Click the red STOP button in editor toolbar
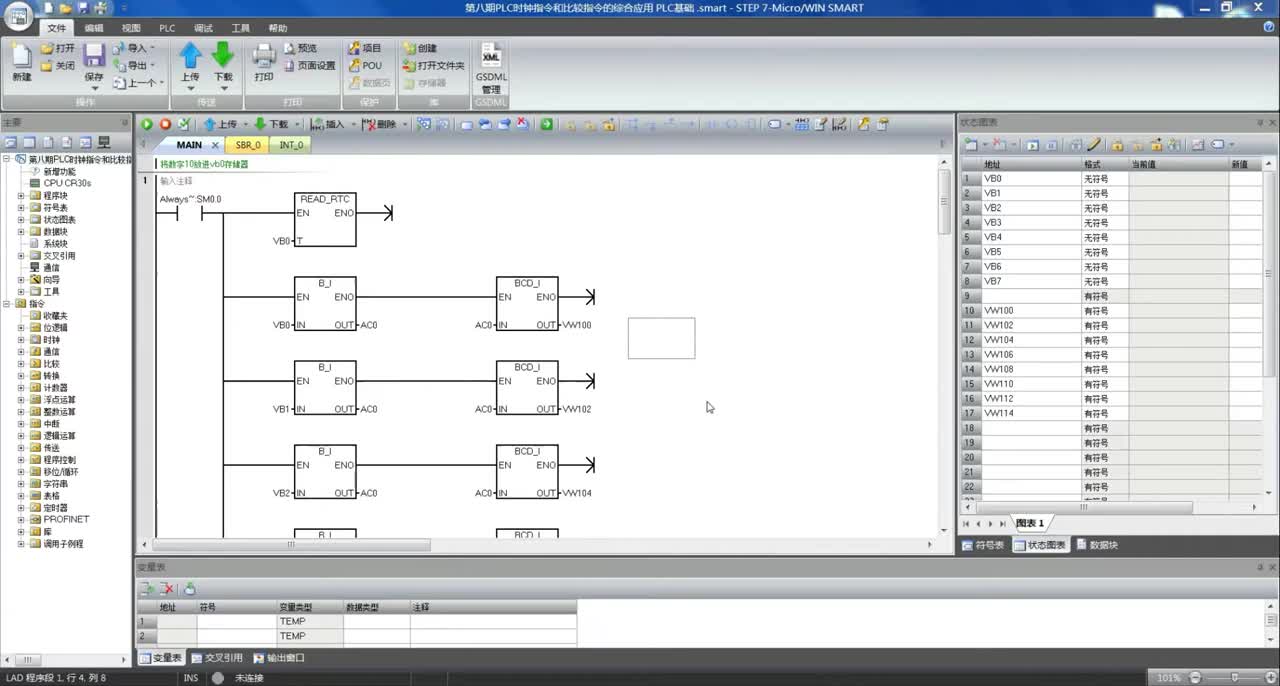The width and height of the screenshot is (1280, 686). pyautogui.click(x=166, y=124)
